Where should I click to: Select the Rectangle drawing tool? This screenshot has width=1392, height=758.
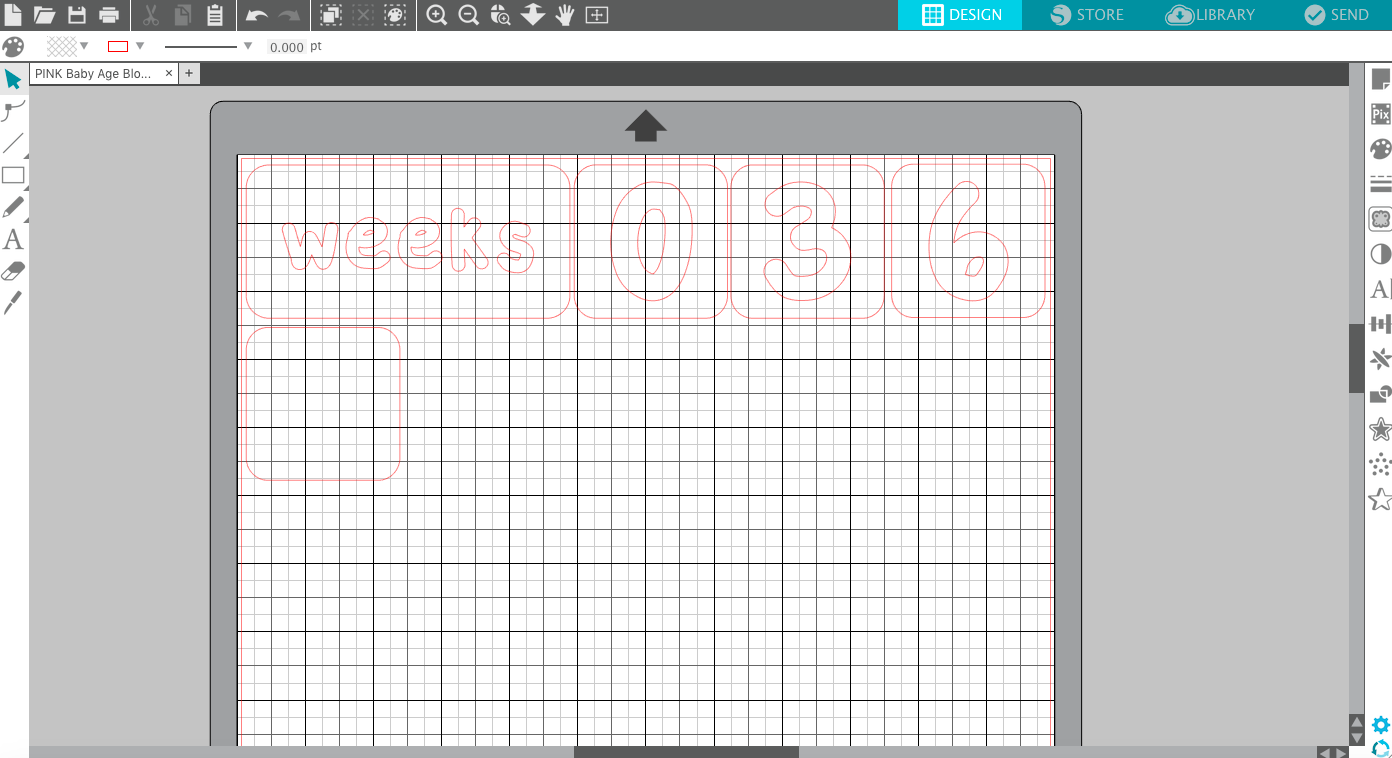(13, 175)
